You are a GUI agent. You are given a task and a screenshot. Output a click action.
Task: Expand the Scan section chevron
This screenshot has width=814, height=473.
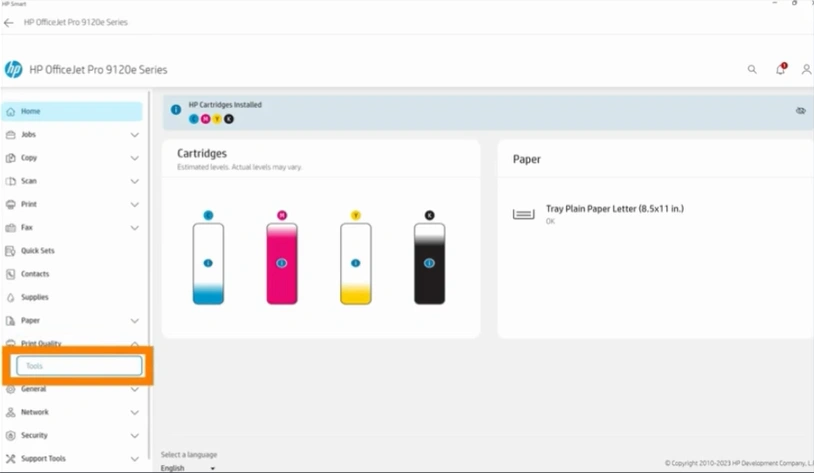pyautogui.click(x=134, y=181)
